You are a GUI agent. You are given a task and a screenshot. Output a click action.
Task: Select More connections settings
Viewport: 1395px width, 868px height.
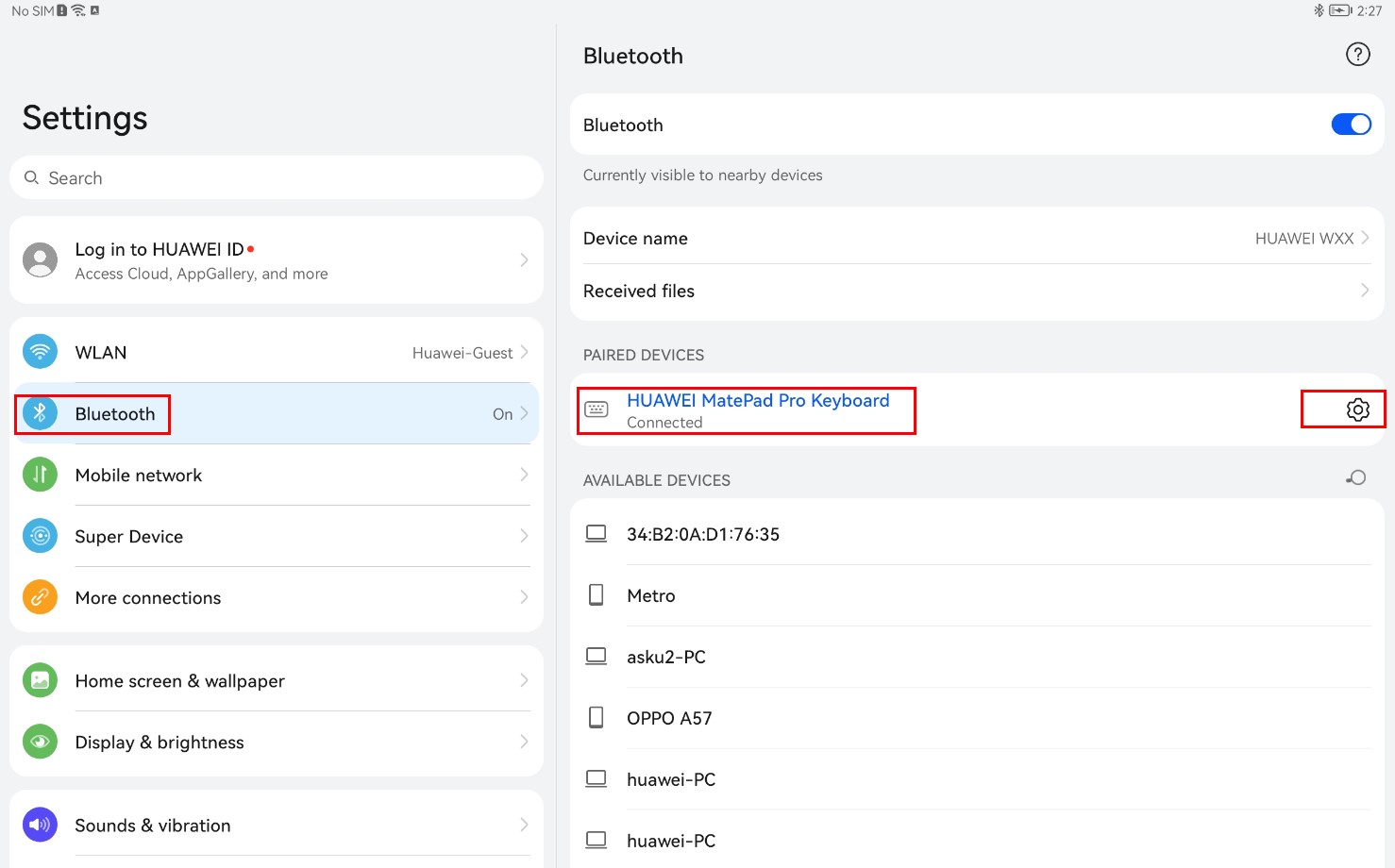pyautogui.click(x=276, y=597)
